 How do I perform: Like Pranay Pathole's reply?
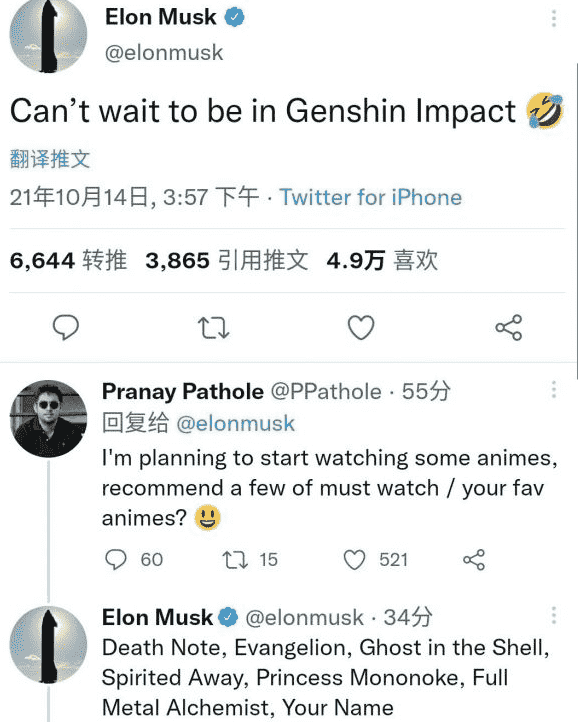[354, 560]
